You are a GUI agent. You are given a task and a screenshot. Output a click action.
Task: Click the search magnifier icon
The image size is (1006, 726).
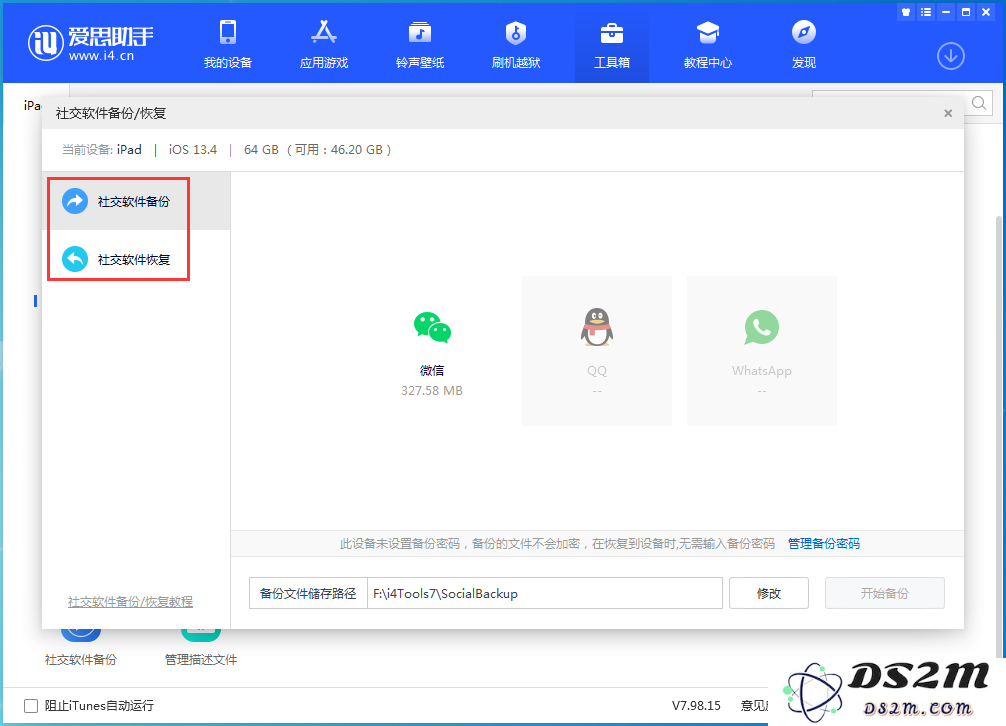[x=978, y=103]
